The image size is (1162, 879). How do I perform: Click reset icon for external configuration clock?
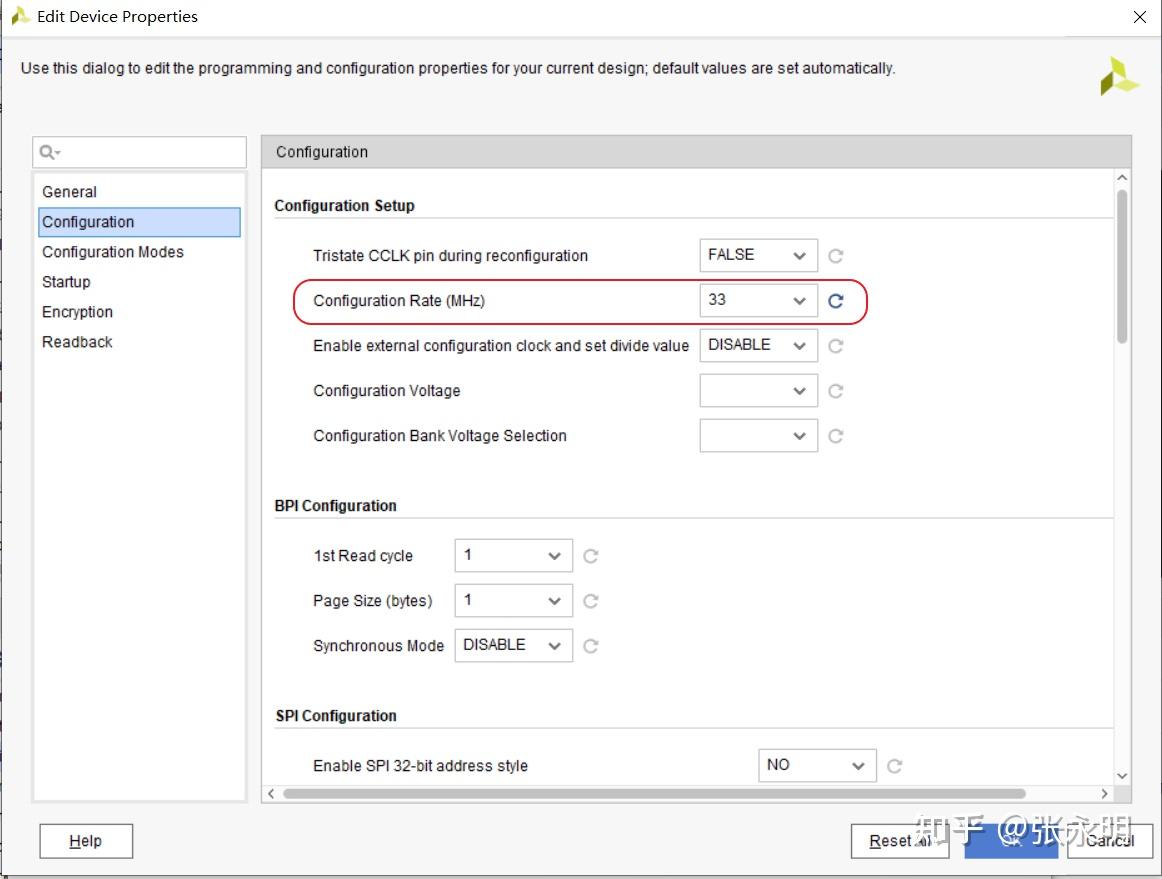coord(836,346)
